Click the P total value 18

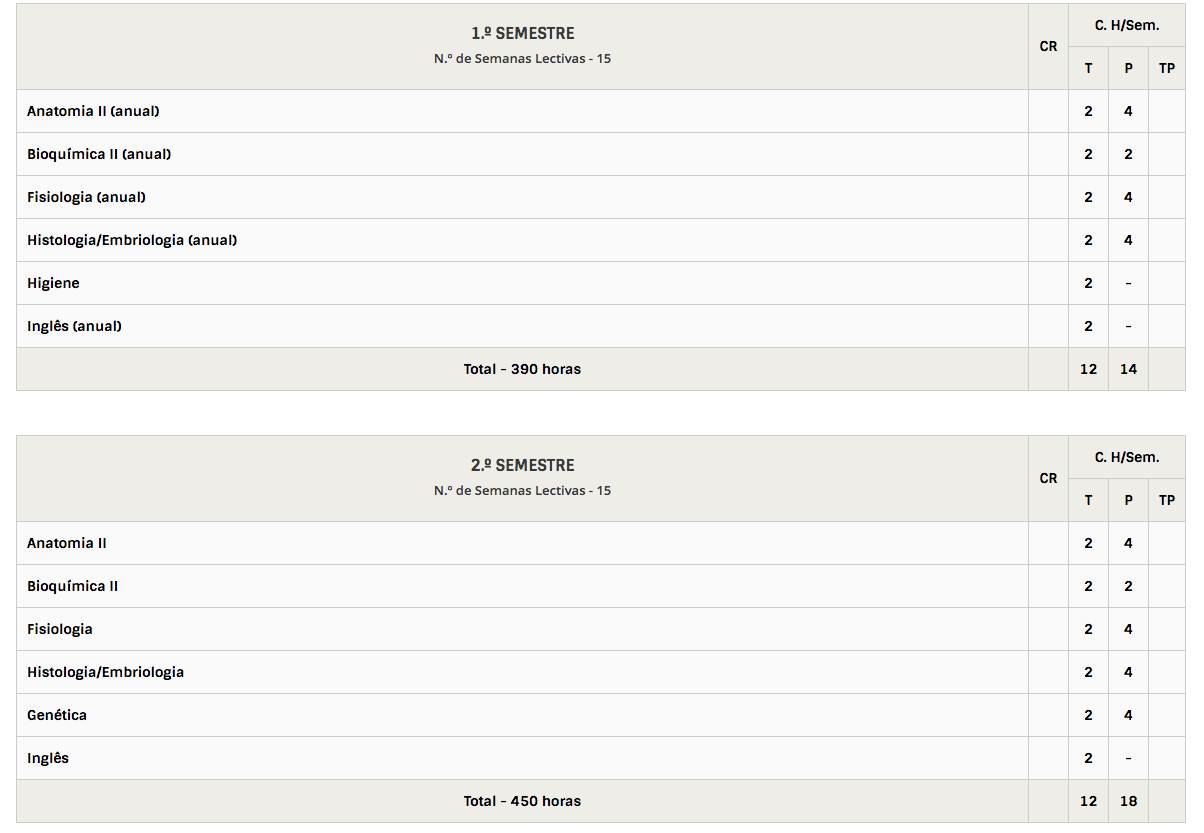click(x=1128, y=801)
